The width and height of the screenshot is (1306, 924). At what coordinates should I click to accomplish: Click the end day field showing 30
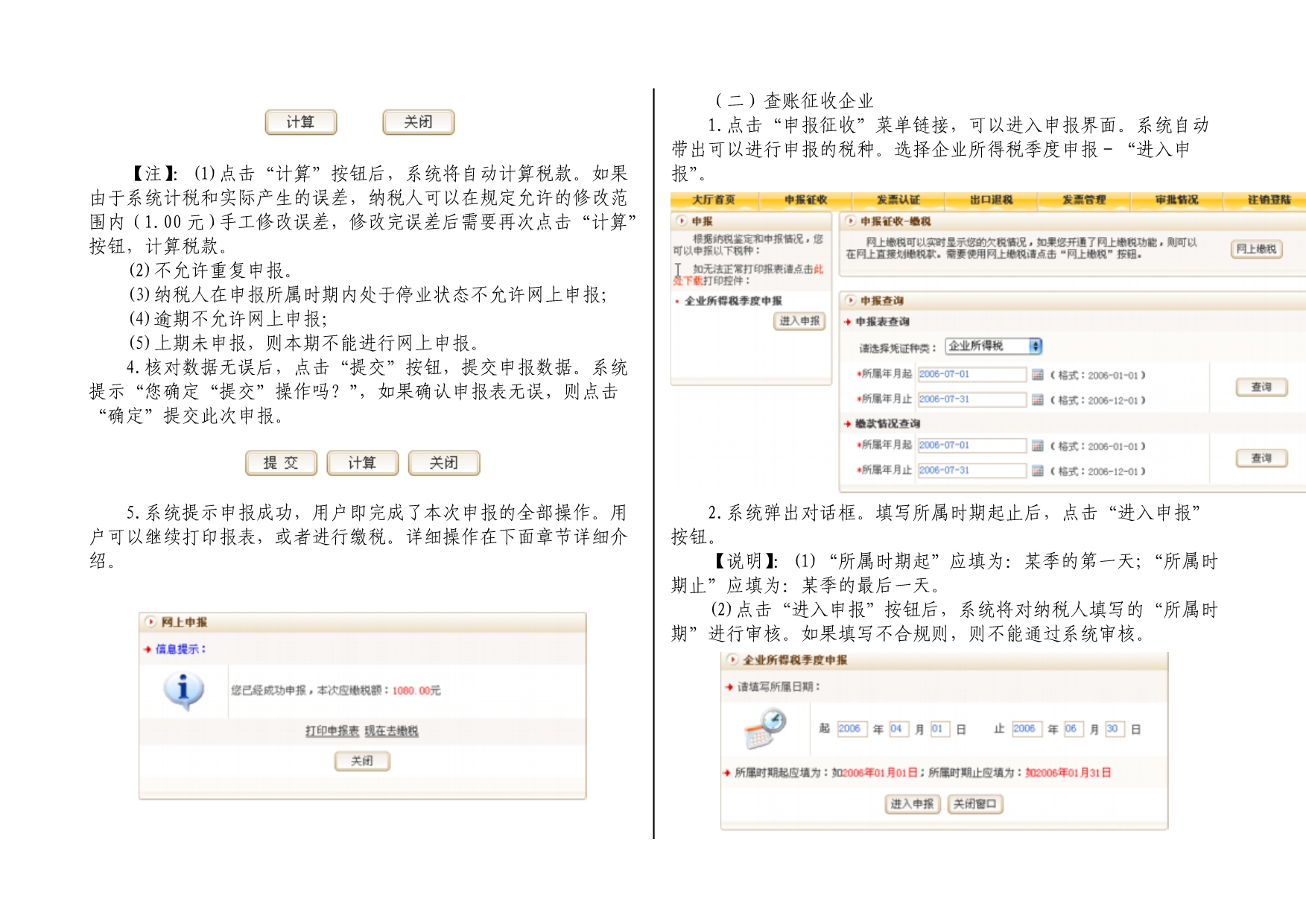point(1115,729)
